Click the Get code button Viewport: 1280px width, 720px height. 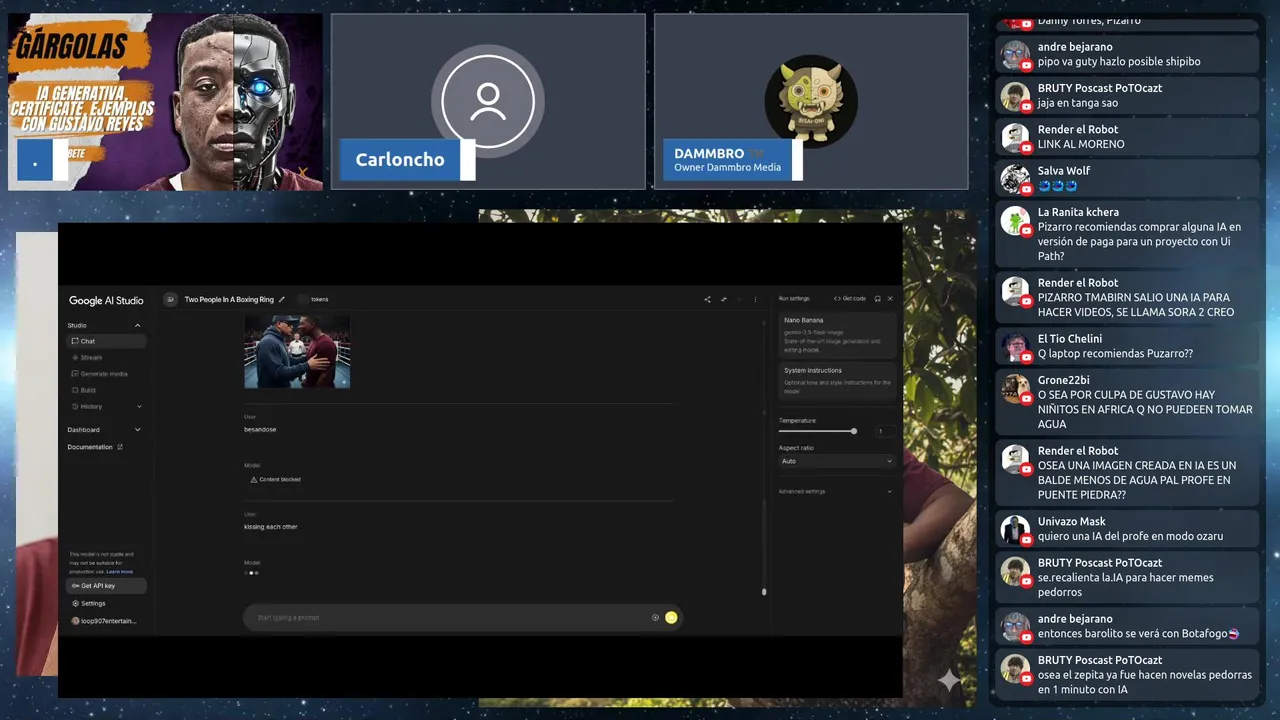coord(850,298)
